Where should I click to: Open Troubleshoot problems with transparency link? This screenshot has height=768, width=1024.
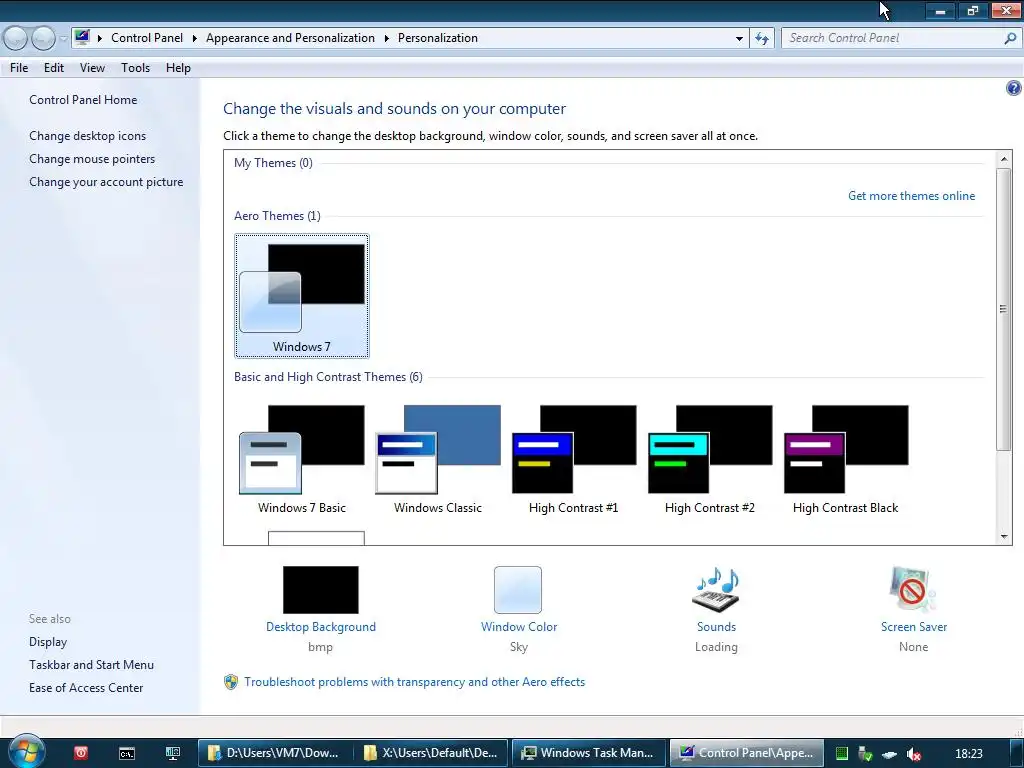(x=415, y=682)
